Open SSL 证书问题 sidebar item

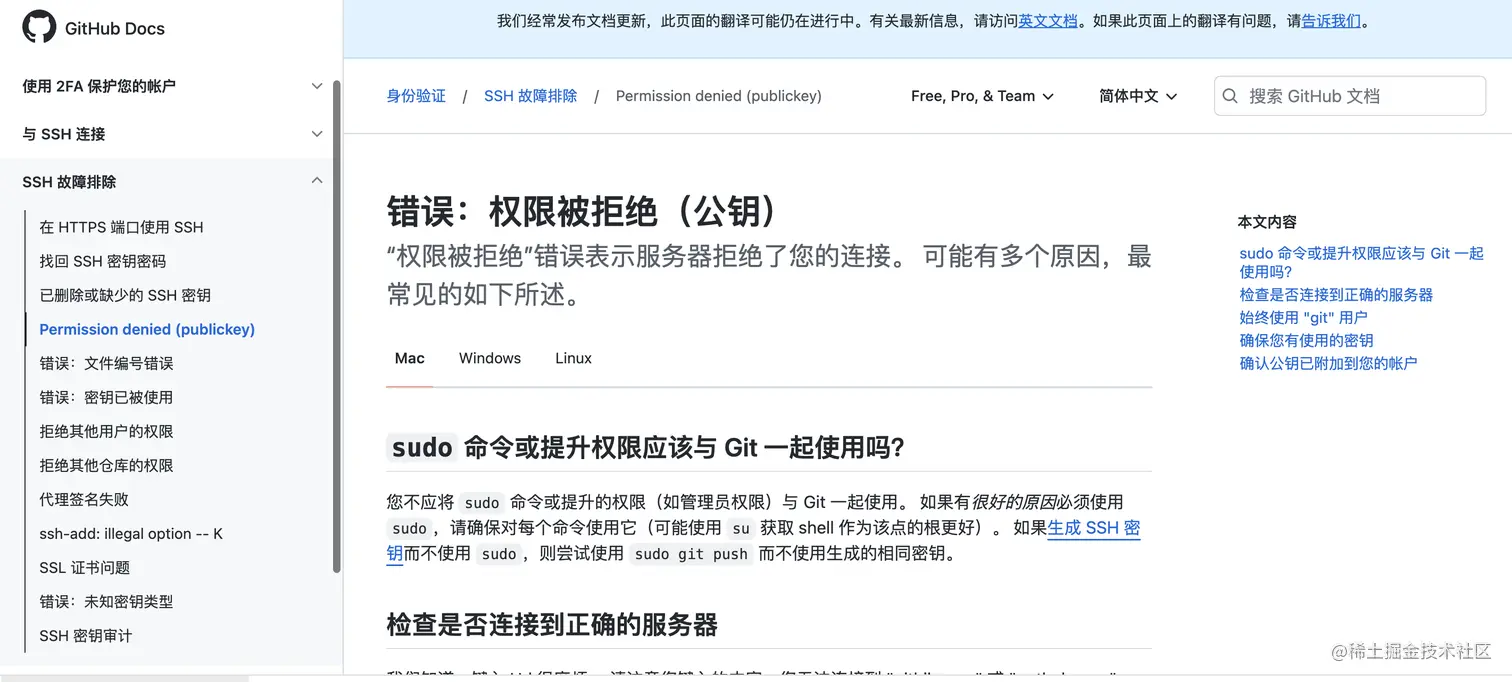tap(85, 567)
